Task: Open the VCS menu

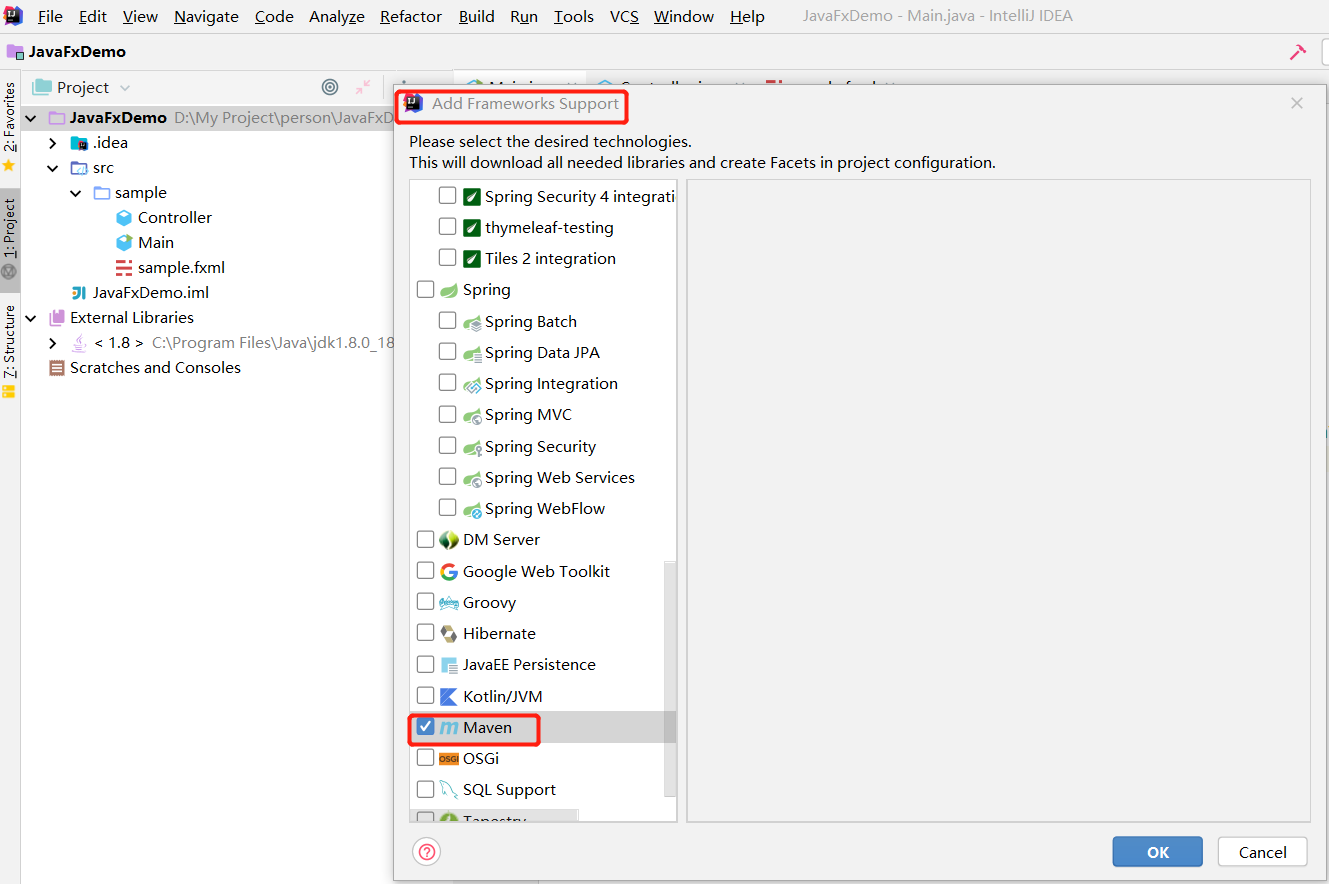Action: pyautogui.click(x=625, y=16)
